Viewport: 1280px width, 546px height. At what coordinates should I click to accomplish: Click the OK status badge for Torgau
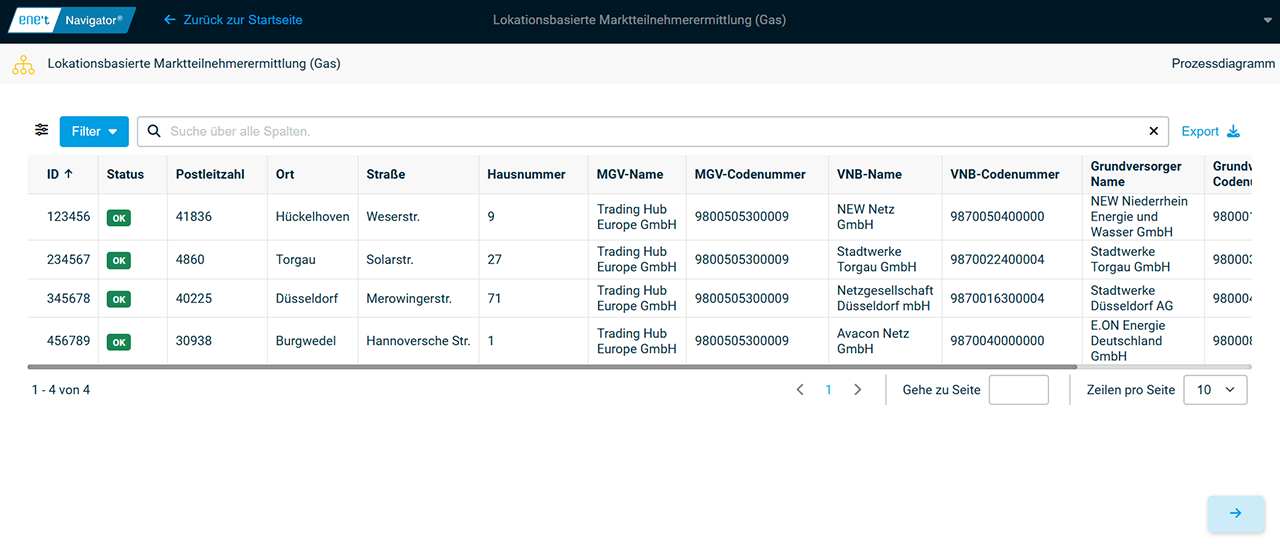pyautogui.click(x=119, y=260)
